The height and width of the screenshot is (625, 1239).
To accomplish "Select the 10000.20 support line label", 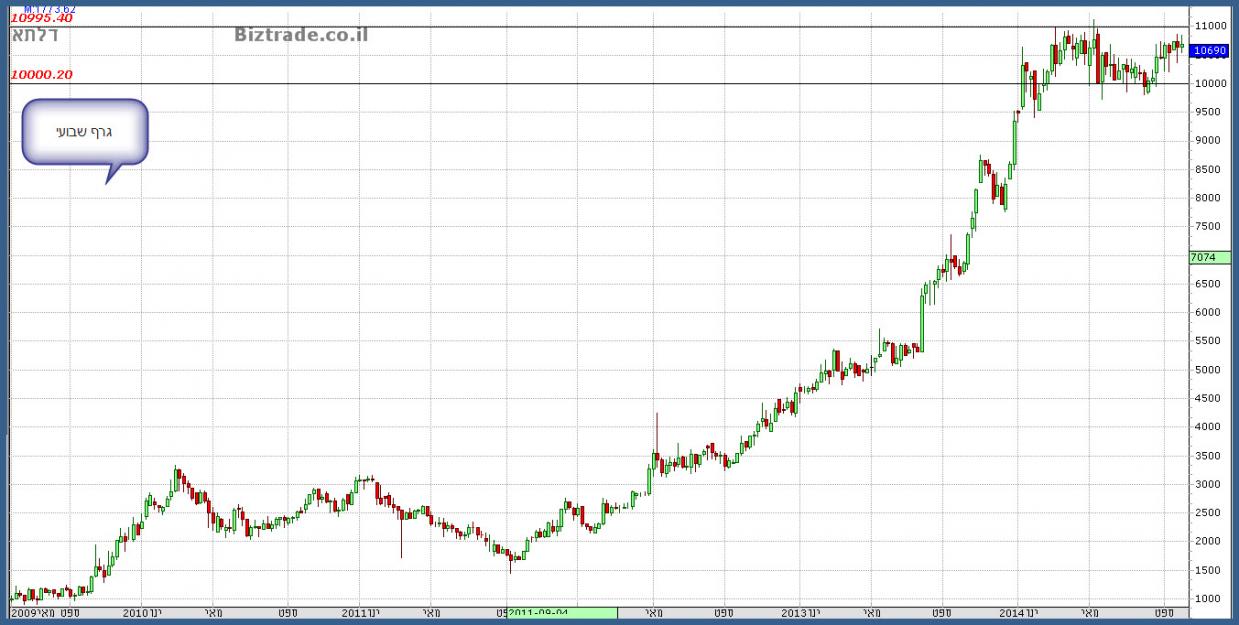I will (41, 74).
